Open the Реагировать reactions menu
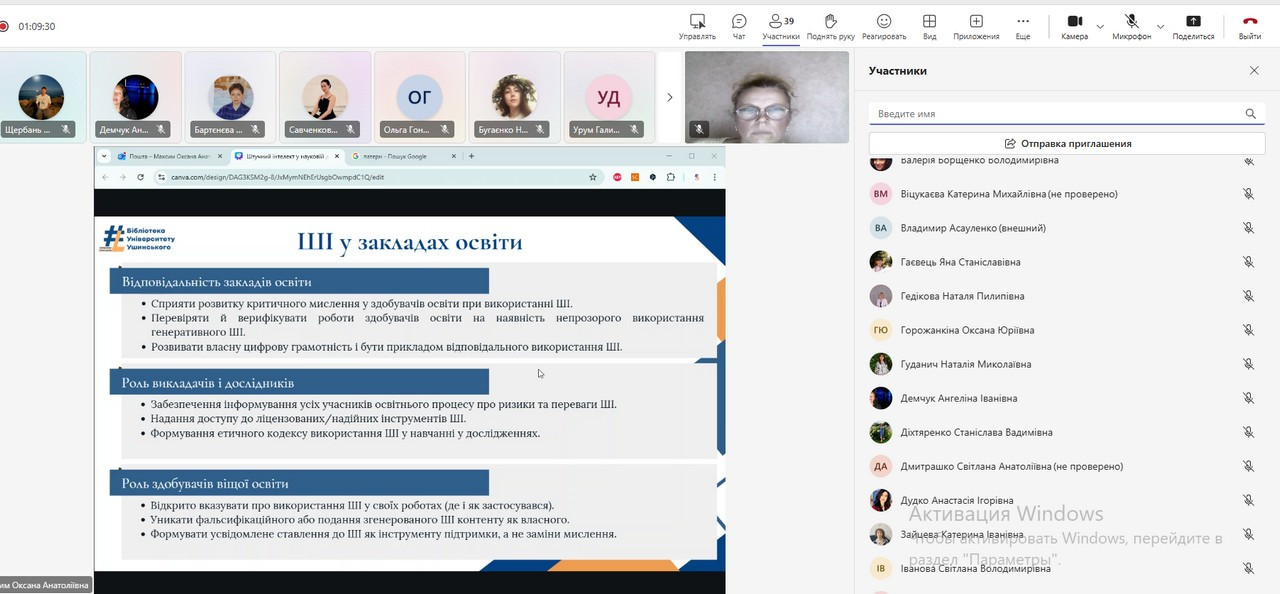The image size is (1280, 594). [x=884, y=26]
